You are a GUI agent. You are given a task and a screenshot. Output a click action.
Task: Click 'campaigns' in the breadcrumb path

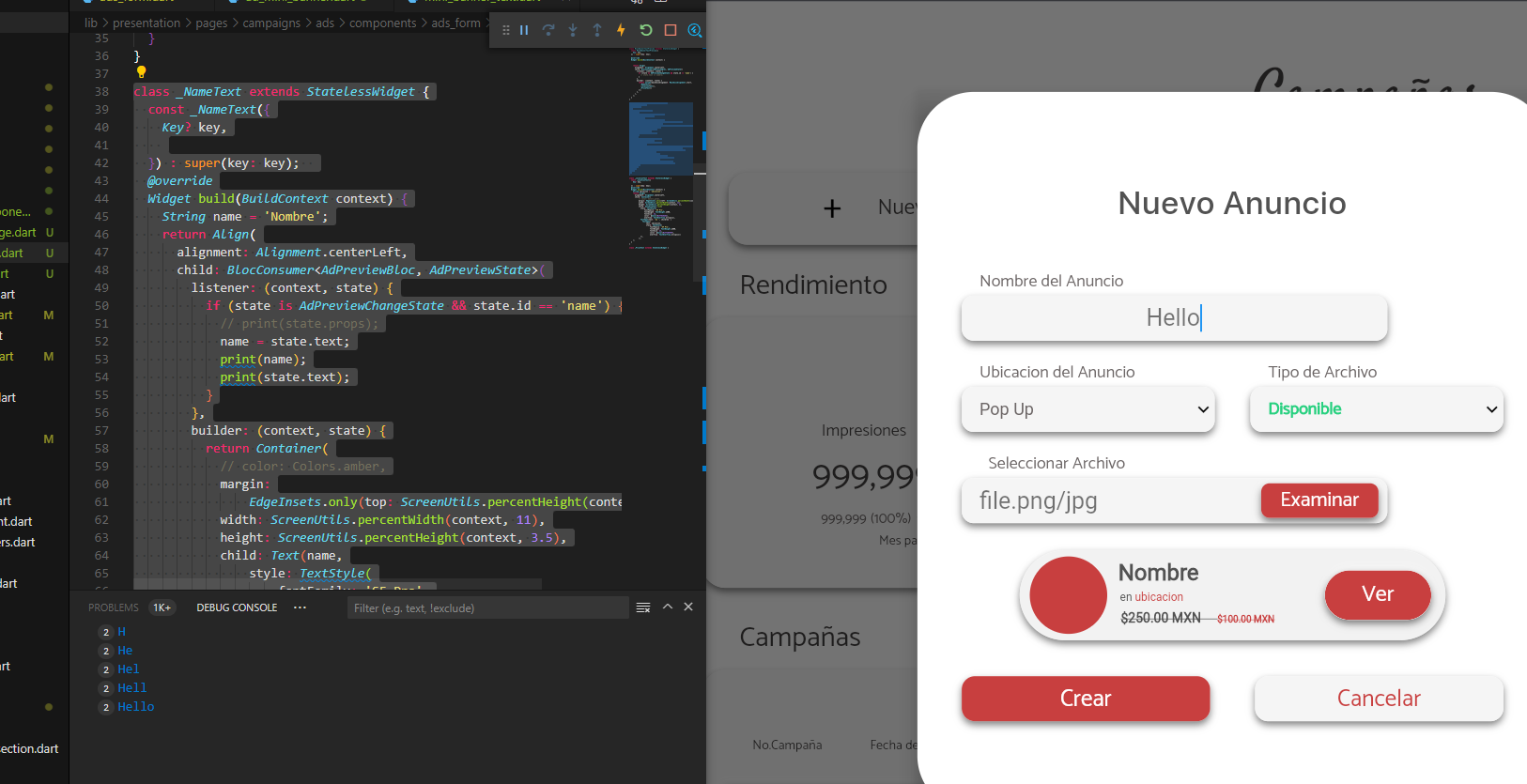pyautogui.click(x=271, y=23)
